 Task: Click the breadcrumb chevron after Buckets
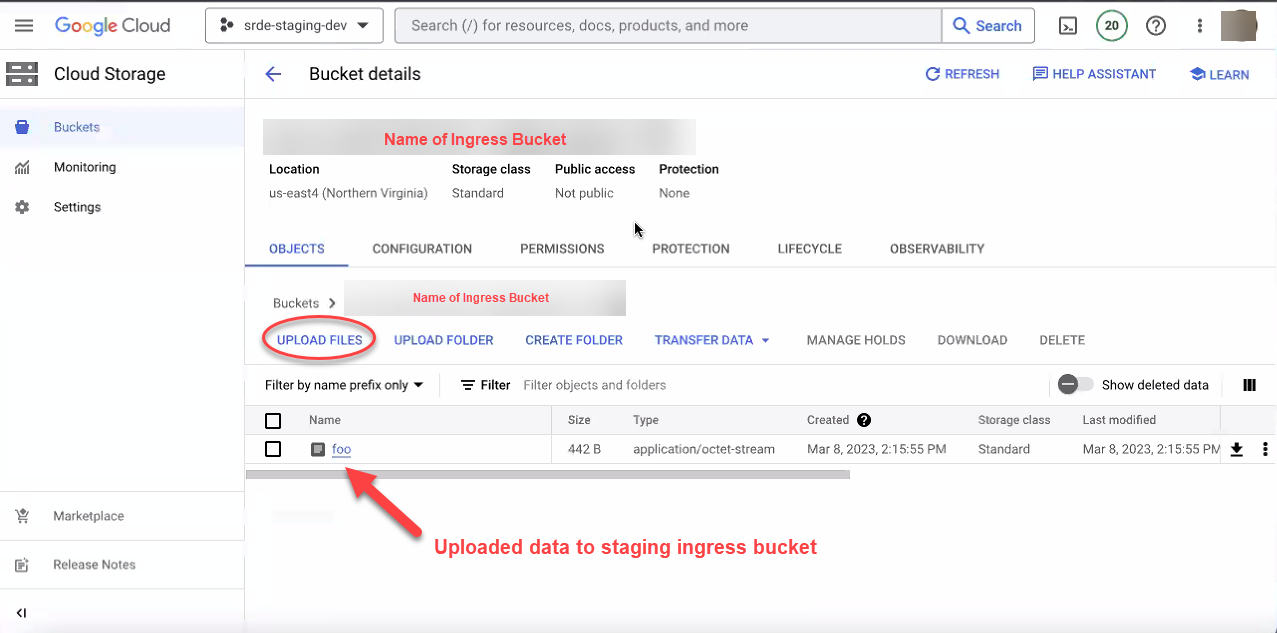point(332,303)
